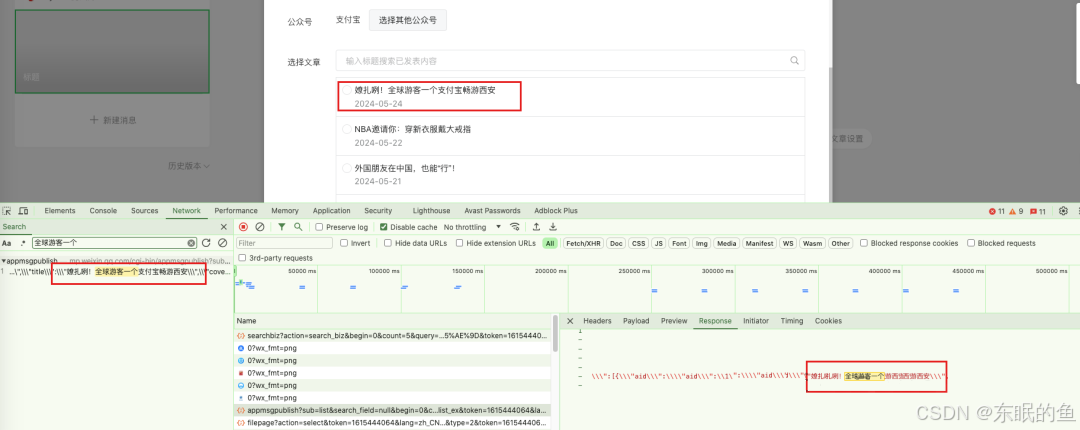Refresh the search results
Image resolution: width=1080 pixels, height=430 pixels.
point(206,243)
